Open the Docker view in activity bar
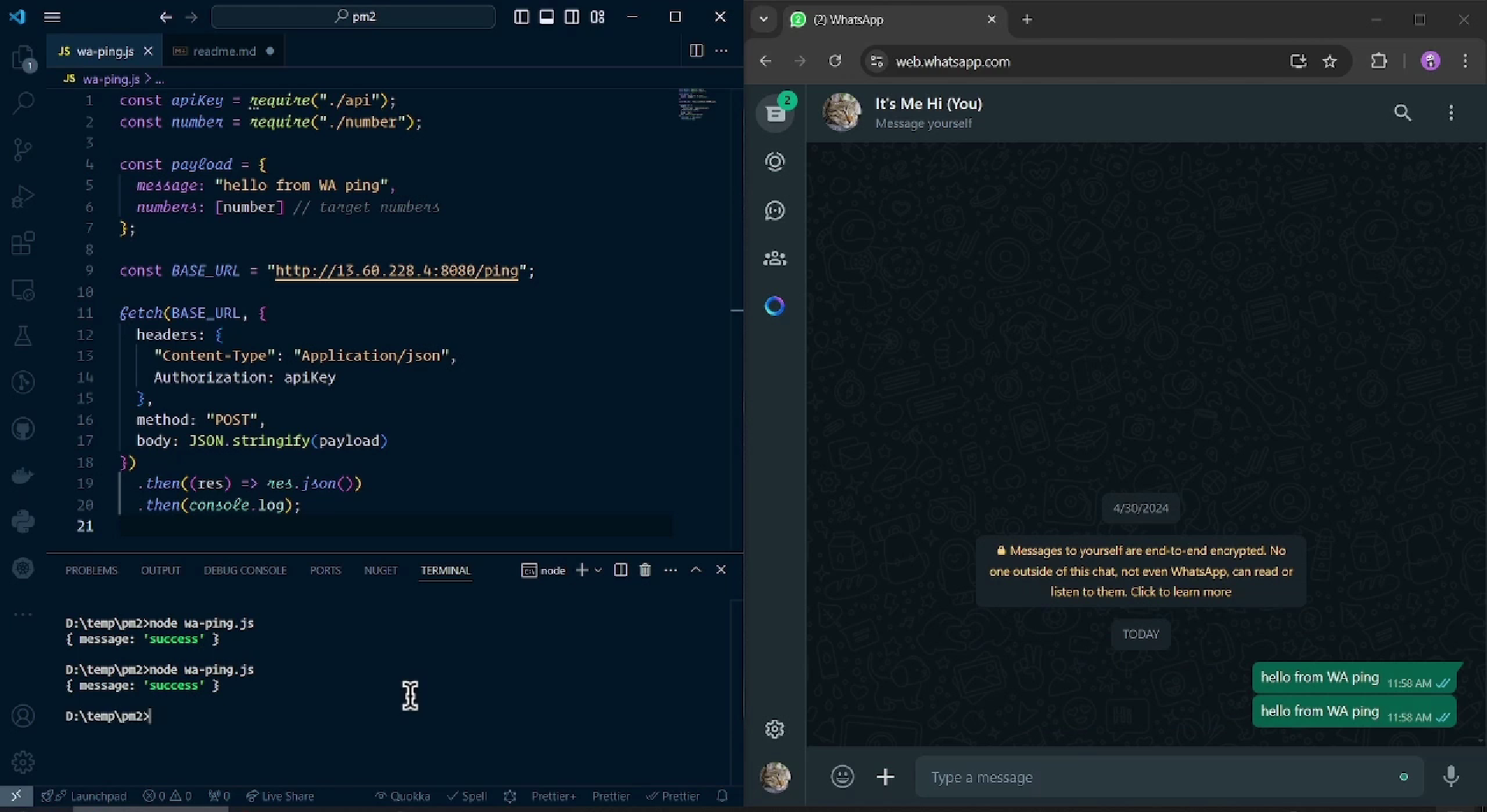Screen dimensions: 1487x812 (x=23, y=475)
